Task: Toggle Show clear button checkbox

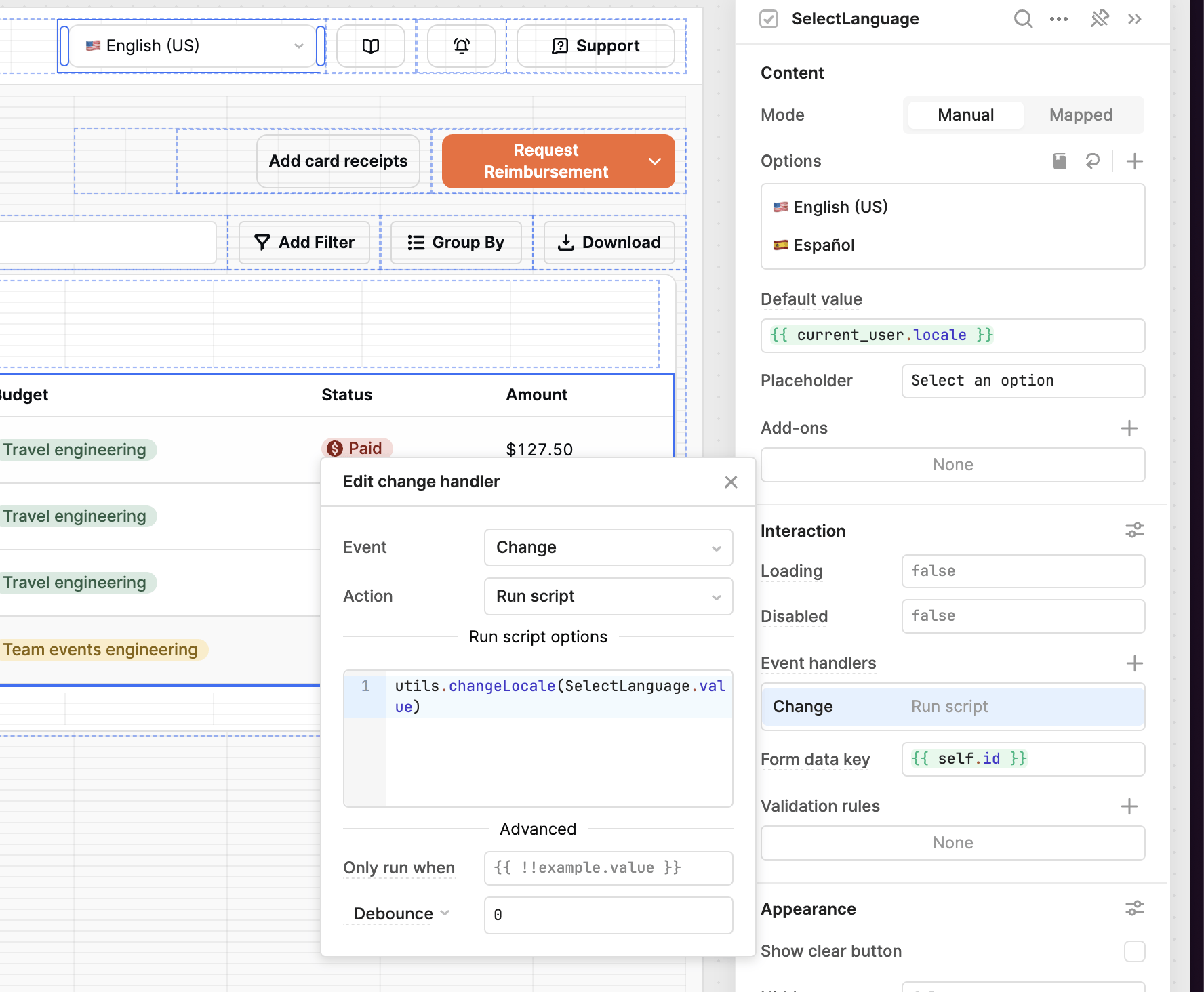Action: (x=1135, y=951)
